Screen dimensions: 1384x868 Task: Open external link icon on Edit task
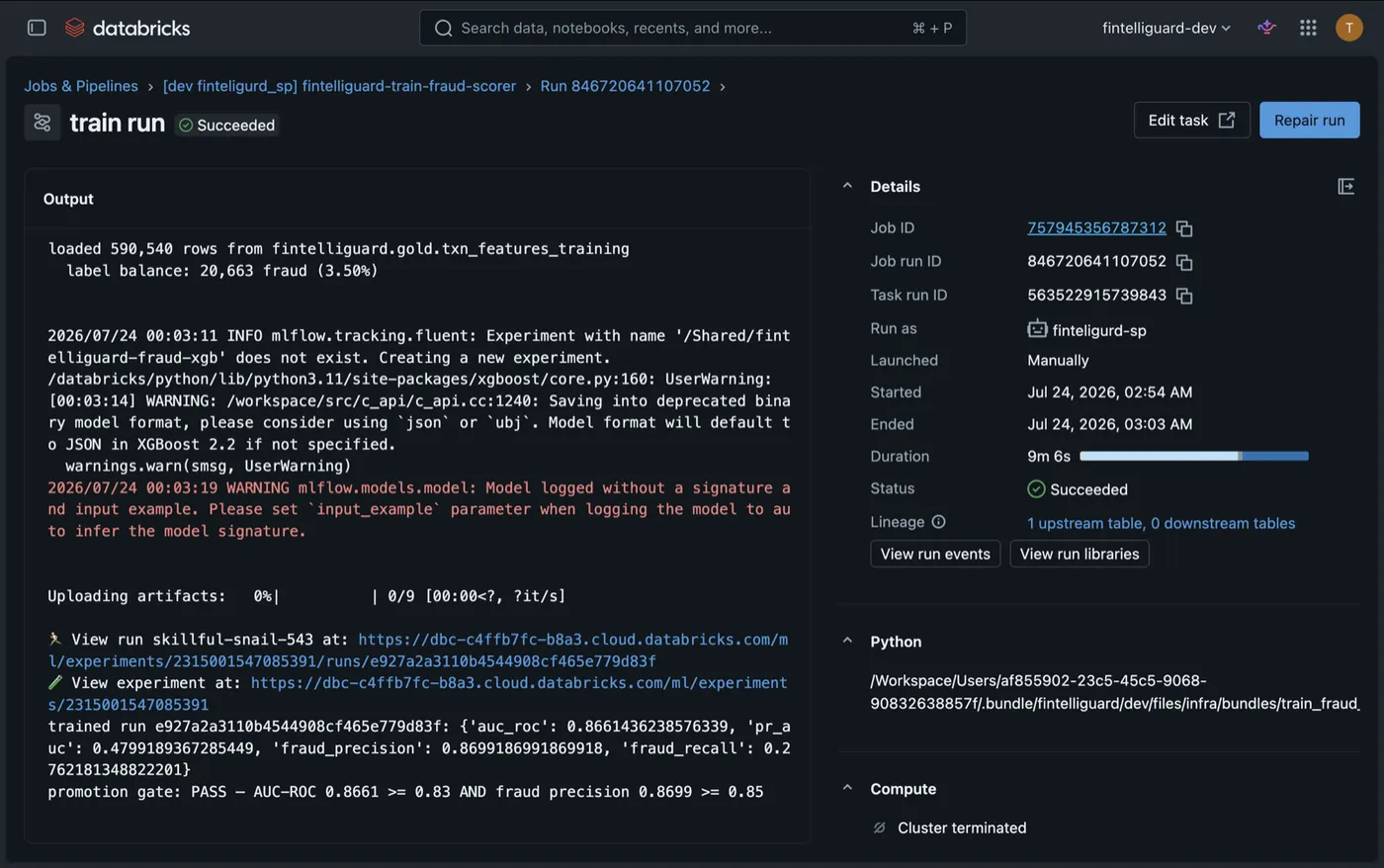(x=1227, y=120)
